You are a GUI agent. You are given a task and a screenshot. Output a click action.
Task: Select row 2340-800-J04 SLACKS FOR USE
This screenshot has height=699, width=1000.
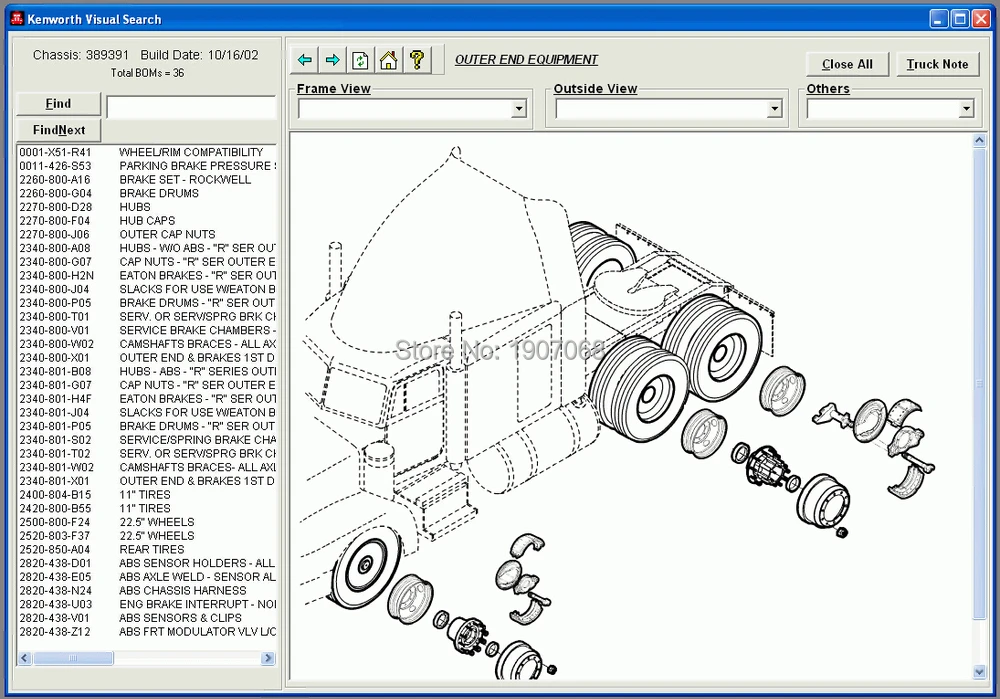click(147, 290)
